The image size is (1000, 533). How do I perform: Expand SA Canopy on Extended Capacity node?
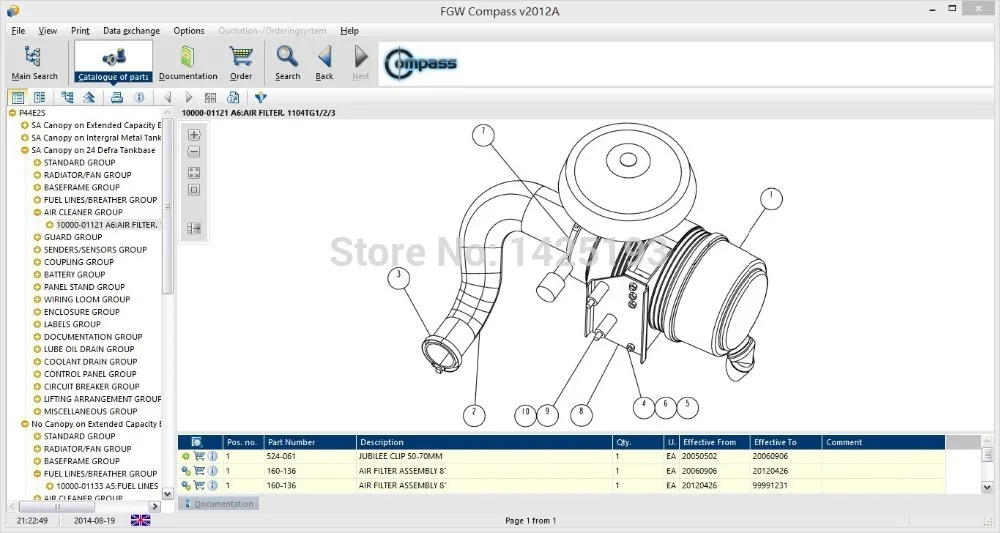25,126
